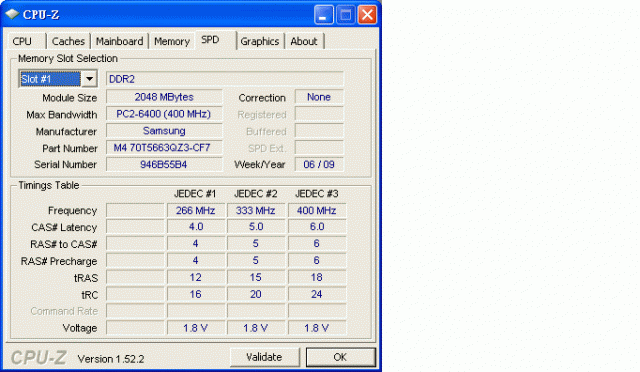Click part number M4 70T5663QZ3-CF7

pyautogui.click(x=164, y=148)
